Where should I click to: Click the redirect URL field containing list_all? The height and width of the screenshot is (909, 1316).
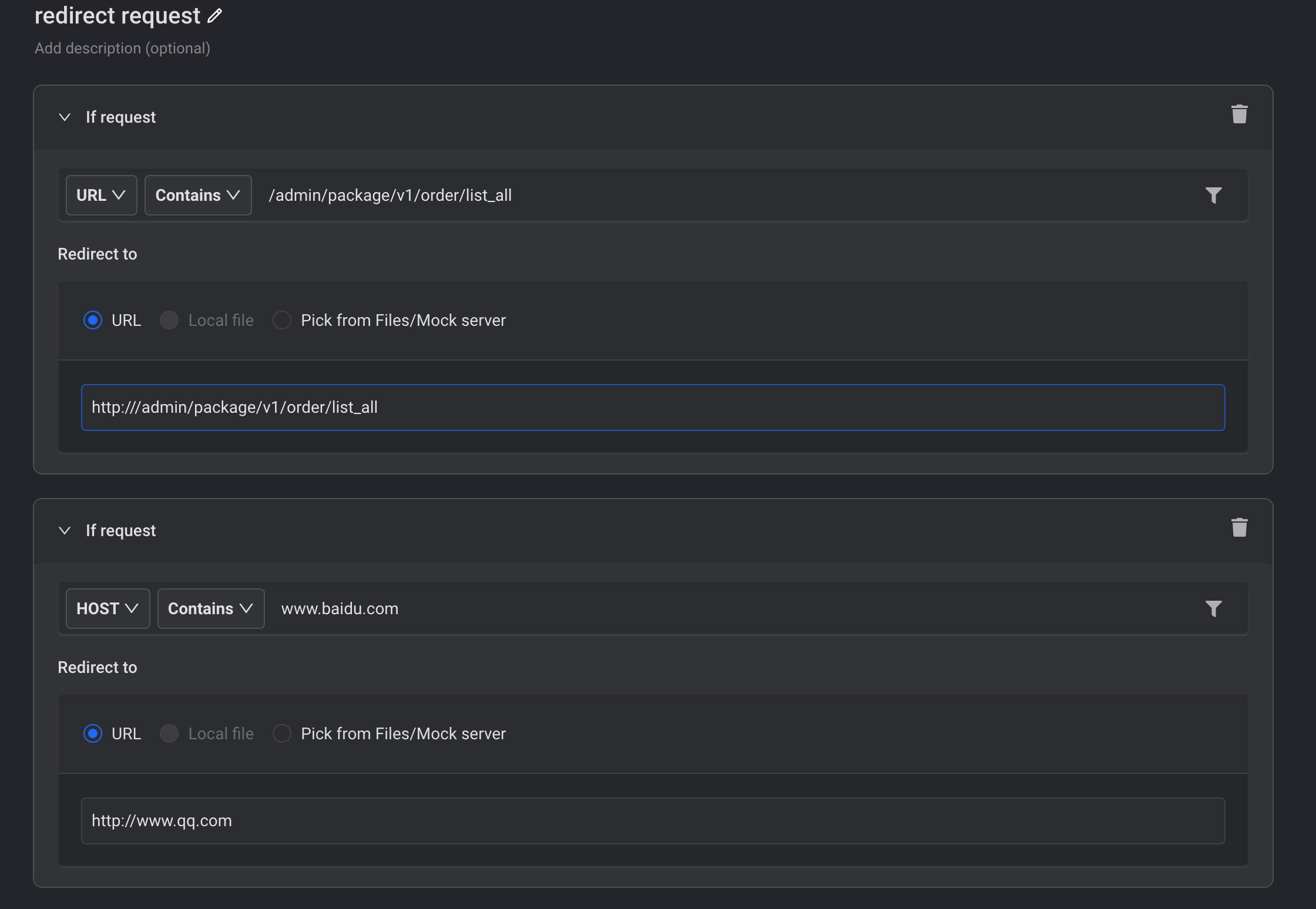(652, 408)
